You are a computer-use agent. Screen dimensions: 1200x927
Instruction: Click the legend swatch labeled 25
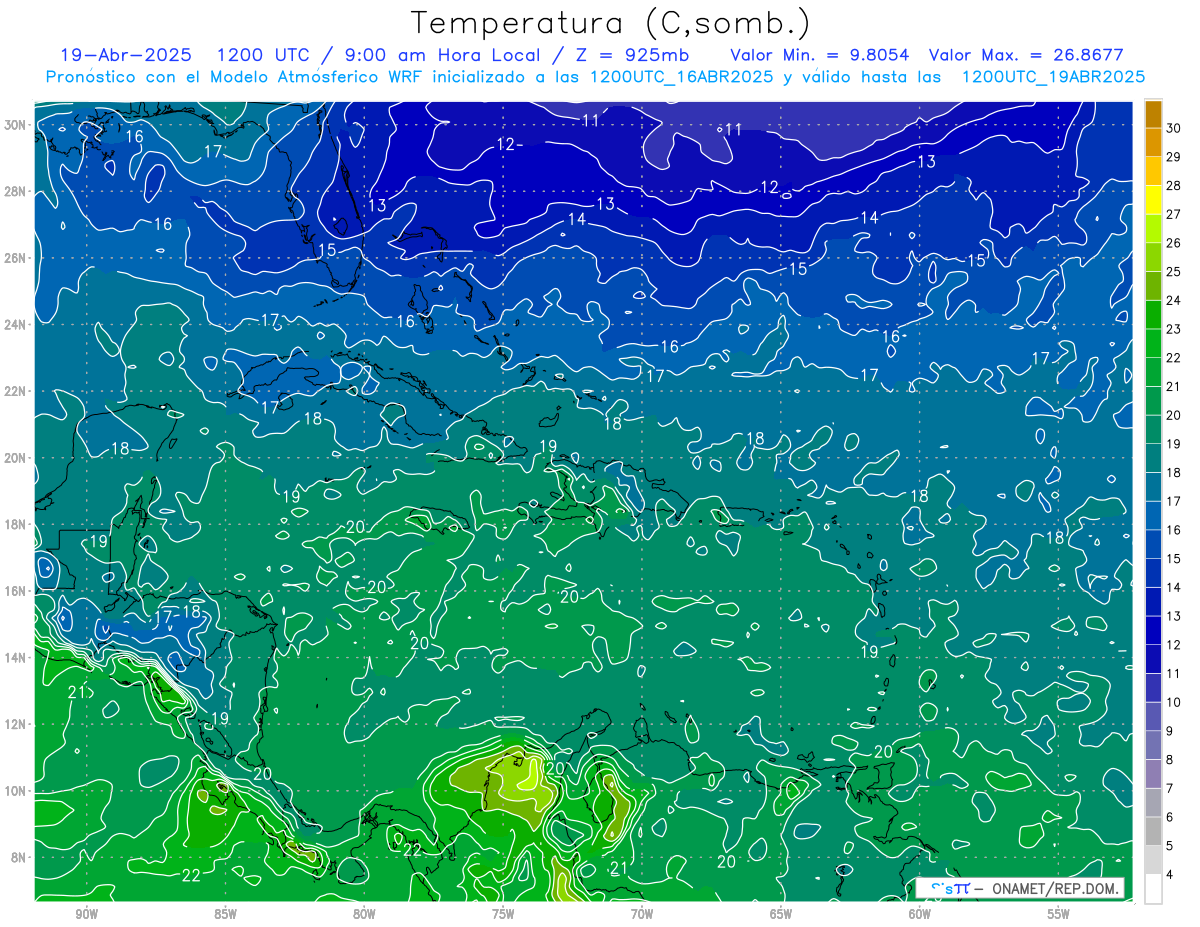click(x=1153, y=258)
